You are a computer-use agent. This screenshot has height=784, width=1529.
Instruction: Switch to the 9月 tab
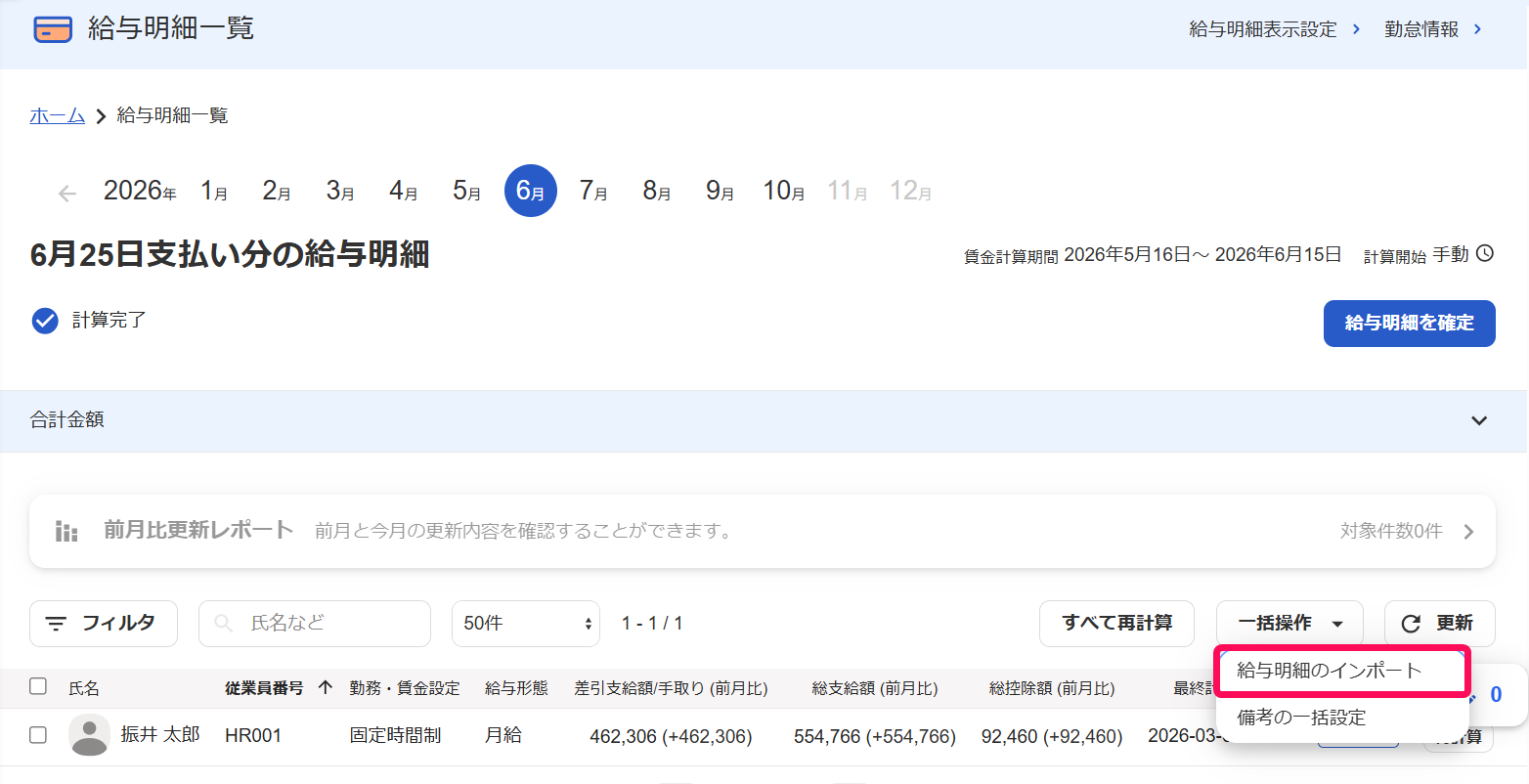pos(721,191)
